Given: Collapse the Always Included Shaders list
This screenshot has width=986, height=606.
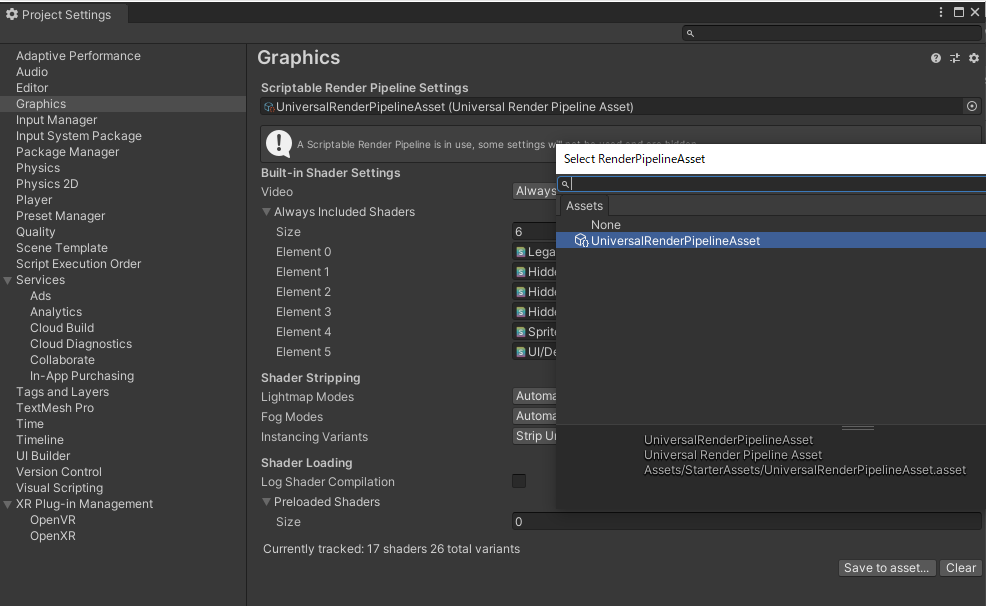Looking at the screenshot, I should coord(267,212).
